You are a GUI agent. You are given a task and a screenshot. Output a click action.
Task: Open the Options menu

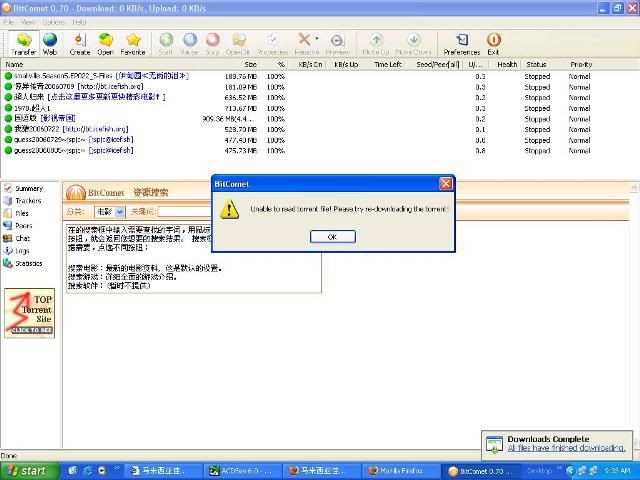53,21
